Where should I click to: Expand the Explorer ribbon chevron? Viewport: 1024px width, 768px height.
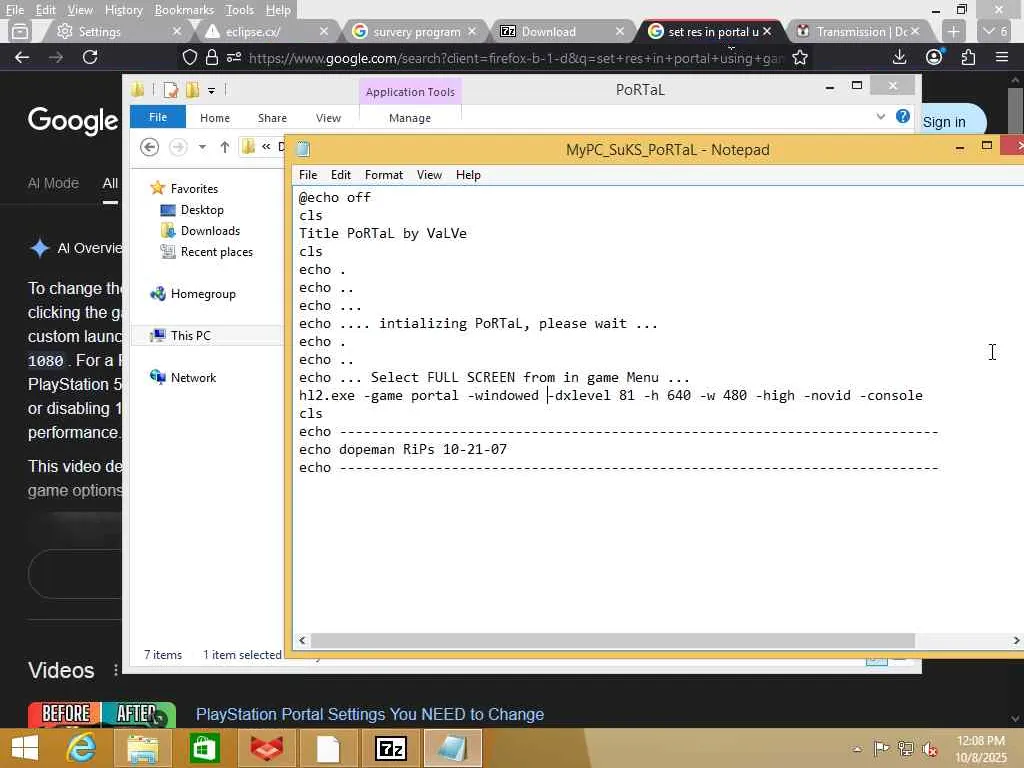[880, 117]
